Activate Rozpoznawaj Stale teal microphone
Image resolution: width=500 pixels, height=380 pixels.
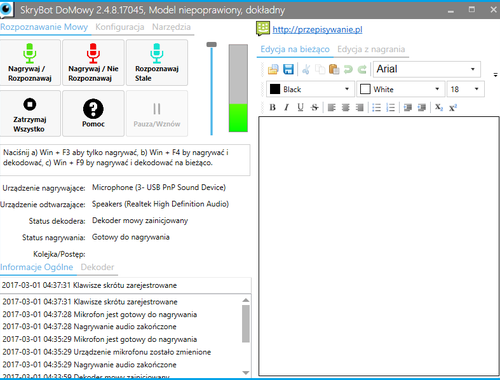click(x=157, y=63)
